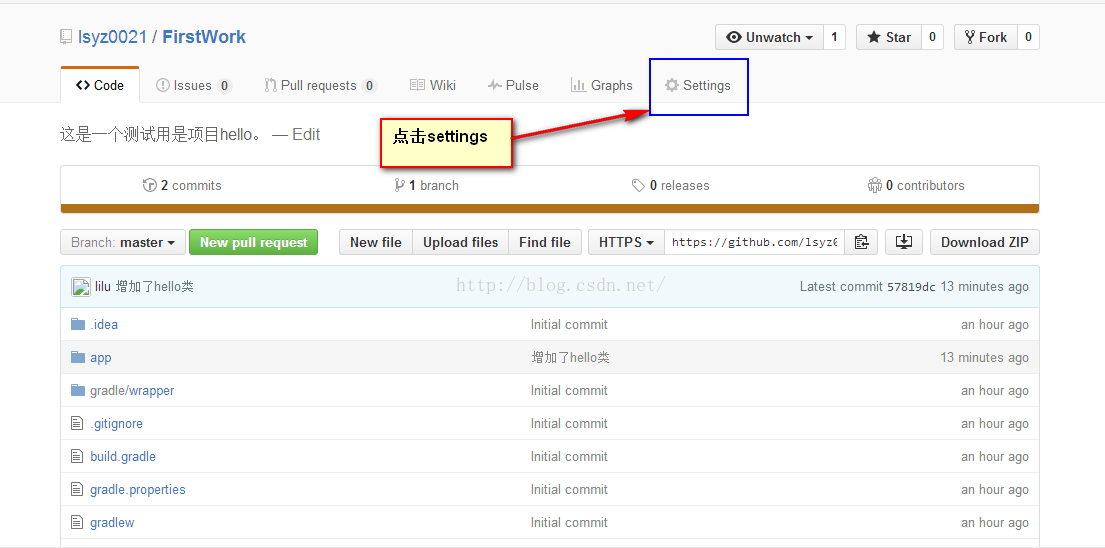
Task: Open the Branch: master dropdown
Action: pyautogui.click(x=123, y=242)
